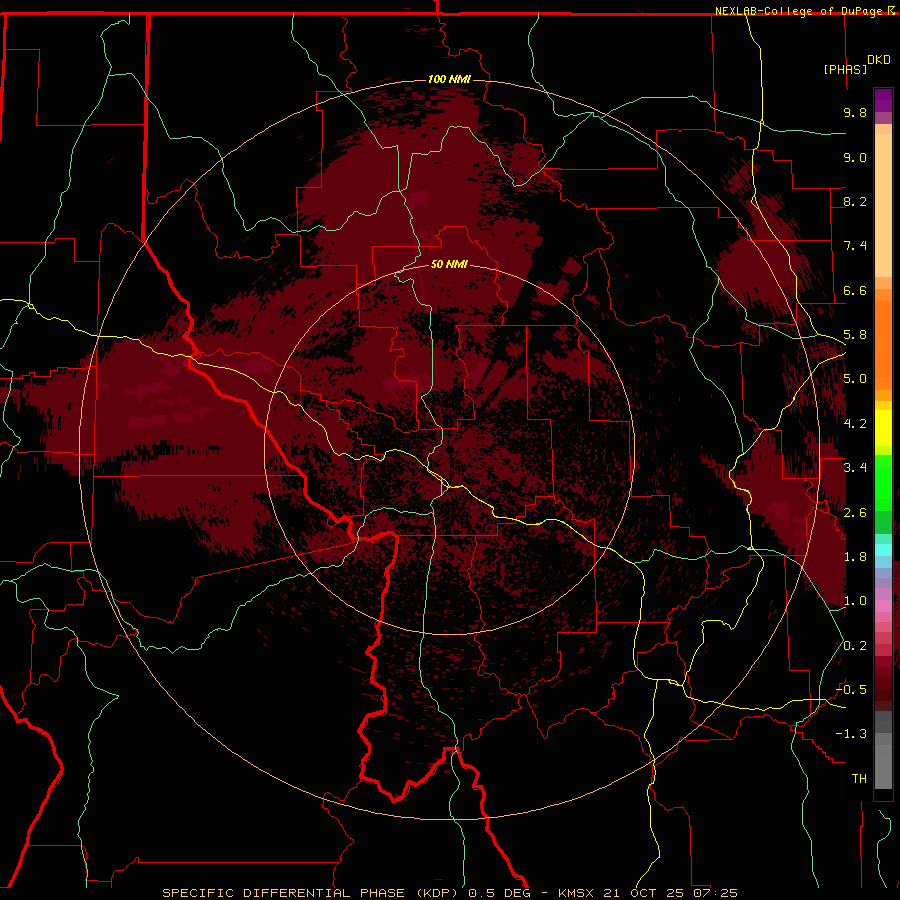Click the 6.6 legend value
The height and width of the screenshot is (900, 900).
855,290
